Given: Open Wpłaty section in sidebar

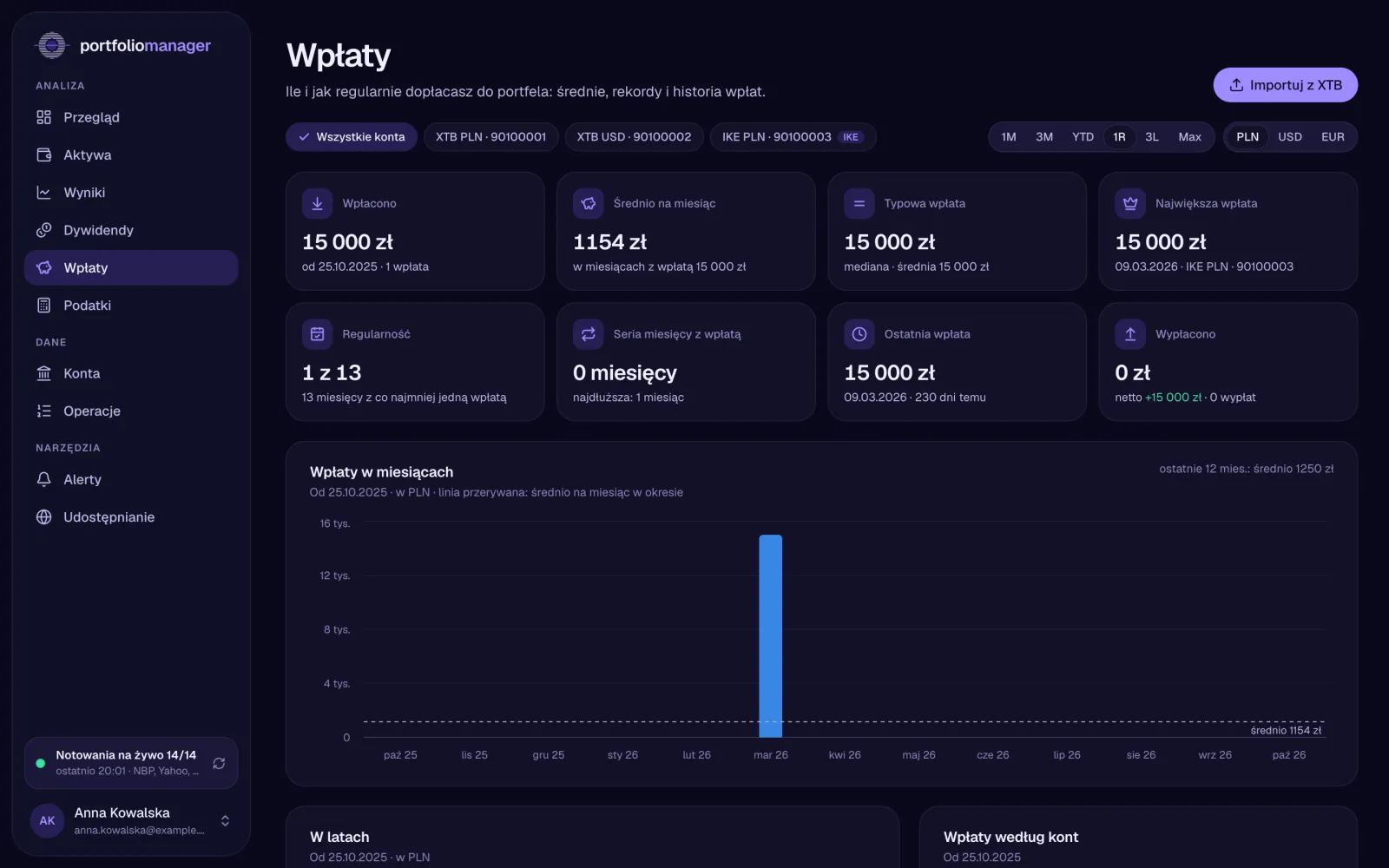Looking at the screenshot, I should tap(131, 267).
